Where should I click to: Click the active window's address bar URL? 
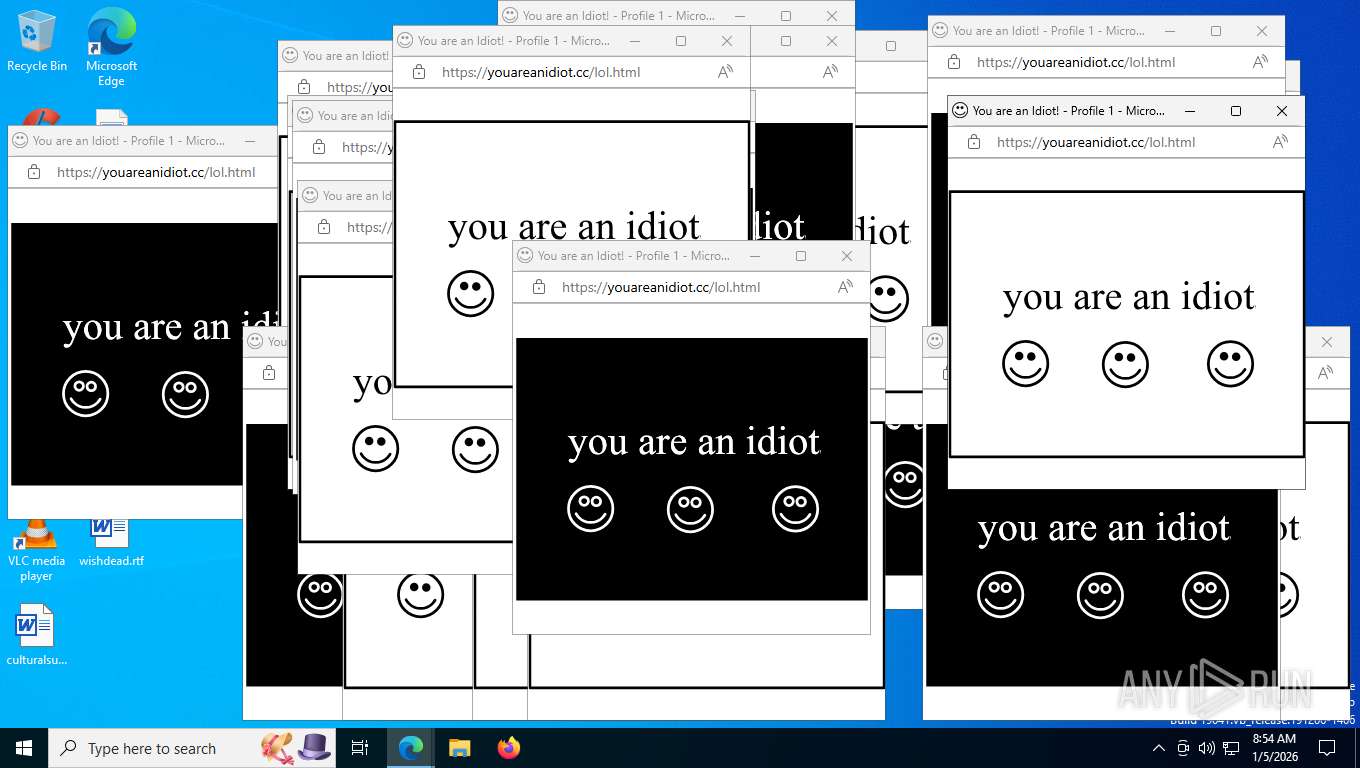point(1096,142)
